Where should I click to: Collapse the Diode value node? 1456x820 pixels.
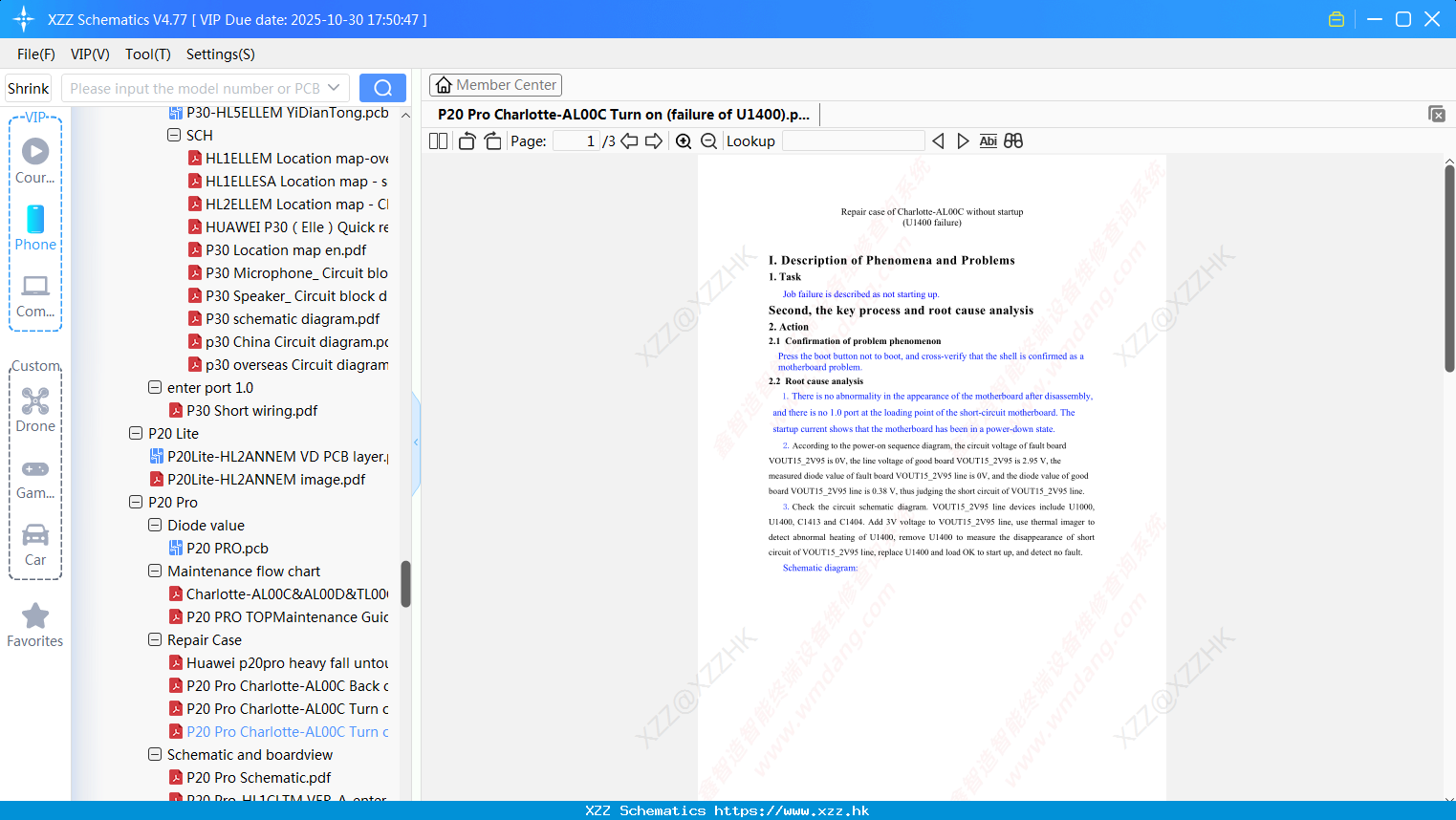click(x=155, y=526)
